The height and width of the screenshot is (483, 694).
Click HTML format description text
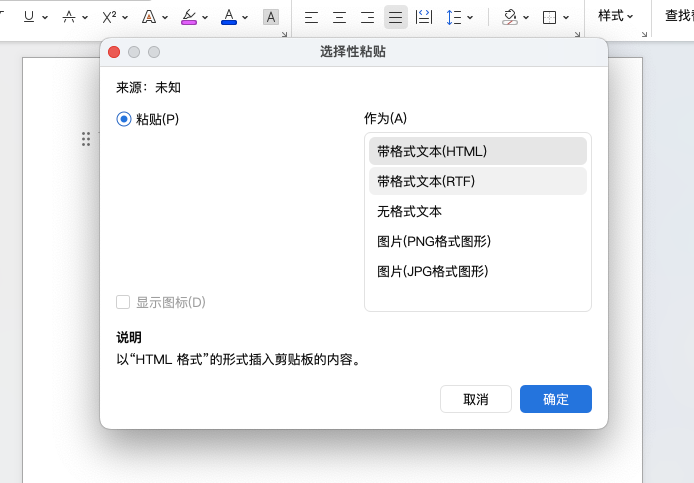(x=239, y=359)
